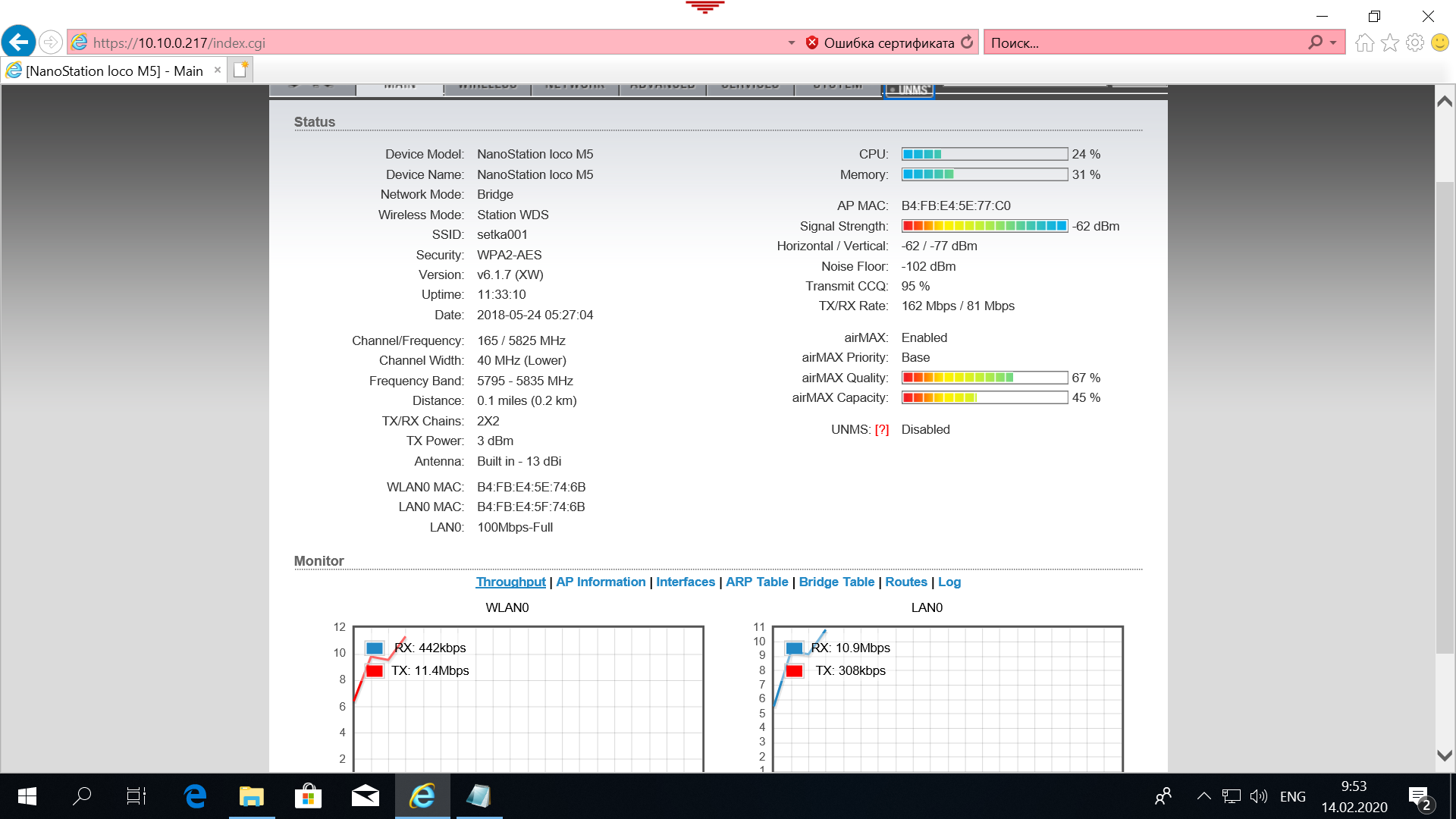The height and width of the screenshot is (819, 1456).
Task: Click the AP MAC value B4:FB:E4:5E:77:C0
Action: tap(955, 206)
